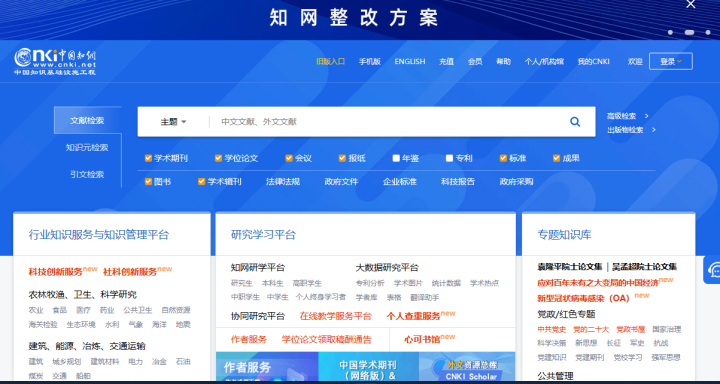720x384 pixels.
Task: Select the 文献检索 tab
Action: tap(87, 120)
